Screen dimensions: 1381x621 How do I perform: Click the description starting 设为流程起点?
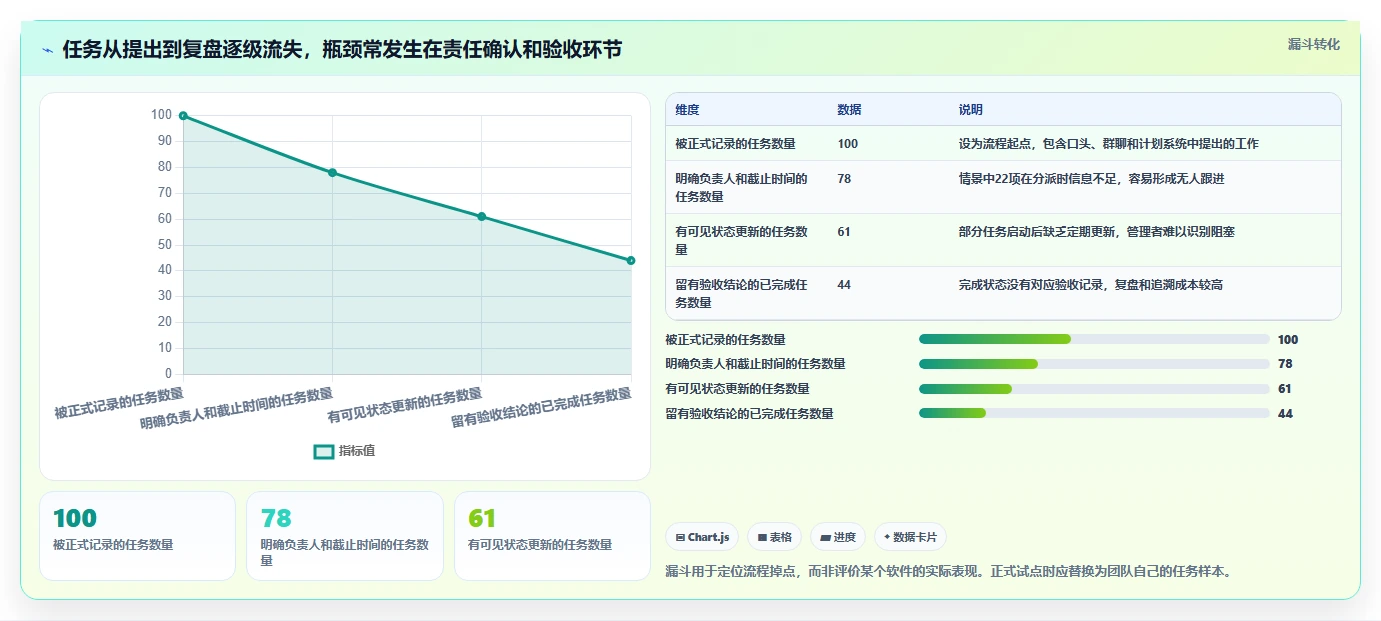click(x=1108, y=144)
